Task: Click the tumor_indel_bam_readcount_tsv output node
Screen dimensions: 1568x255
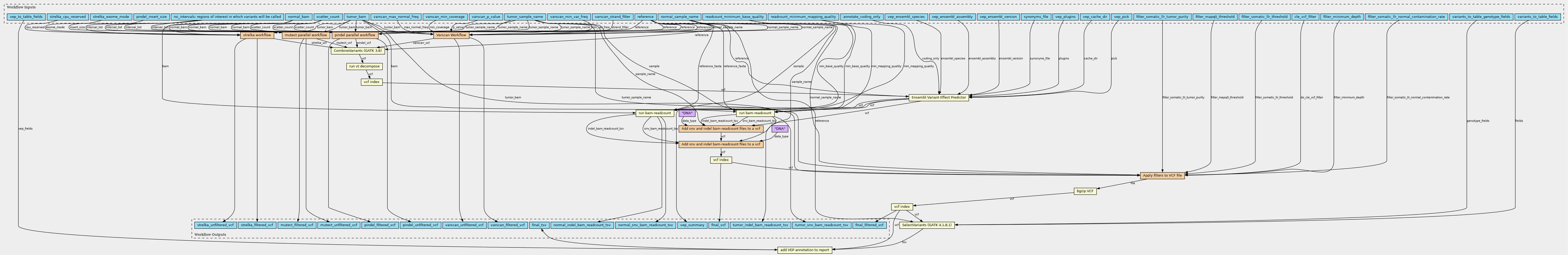Action: (x=760, y=225)
